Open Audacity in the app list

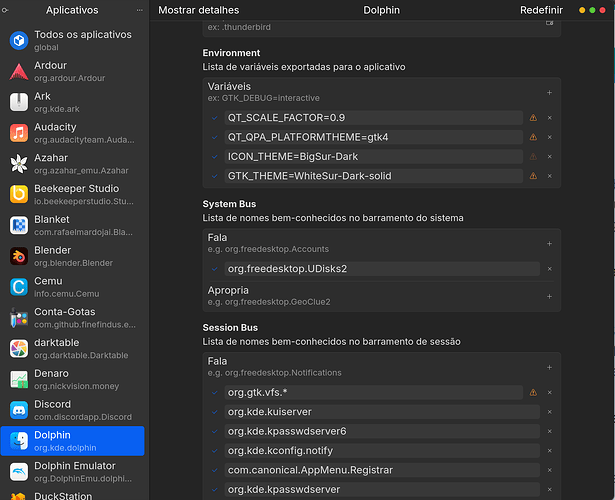click(x=73, y=133)
